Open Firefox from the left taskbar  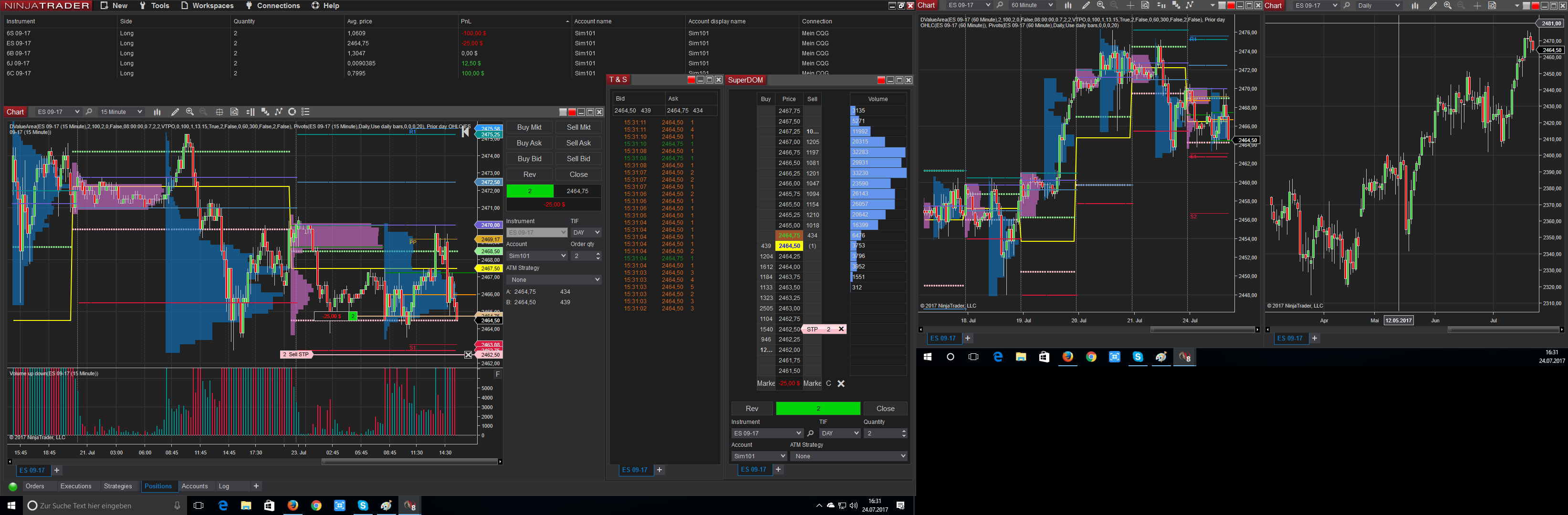pos(293,505)
